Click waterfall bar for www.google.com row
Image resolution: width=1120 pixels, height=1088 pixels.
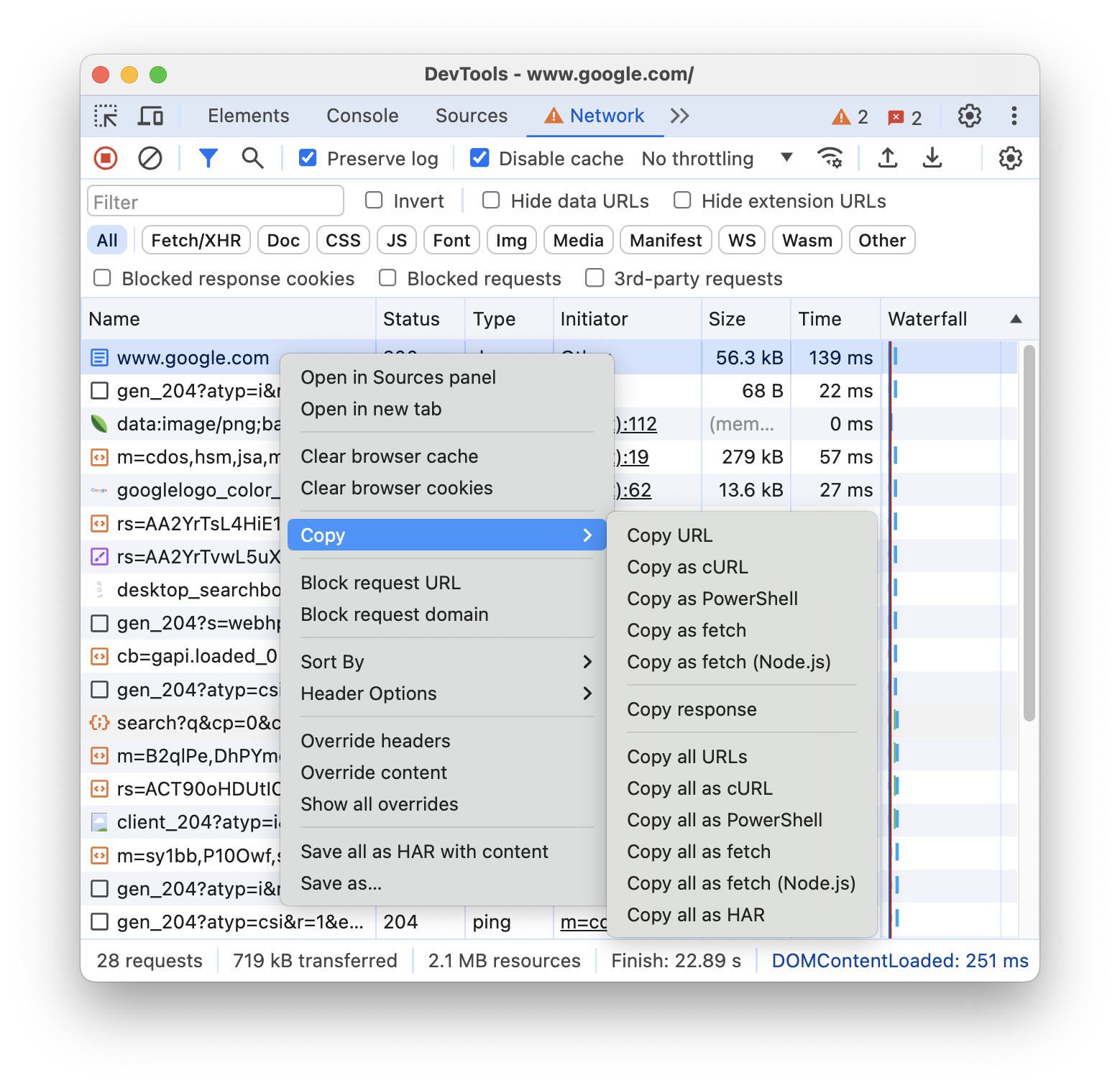click(895, 358)
